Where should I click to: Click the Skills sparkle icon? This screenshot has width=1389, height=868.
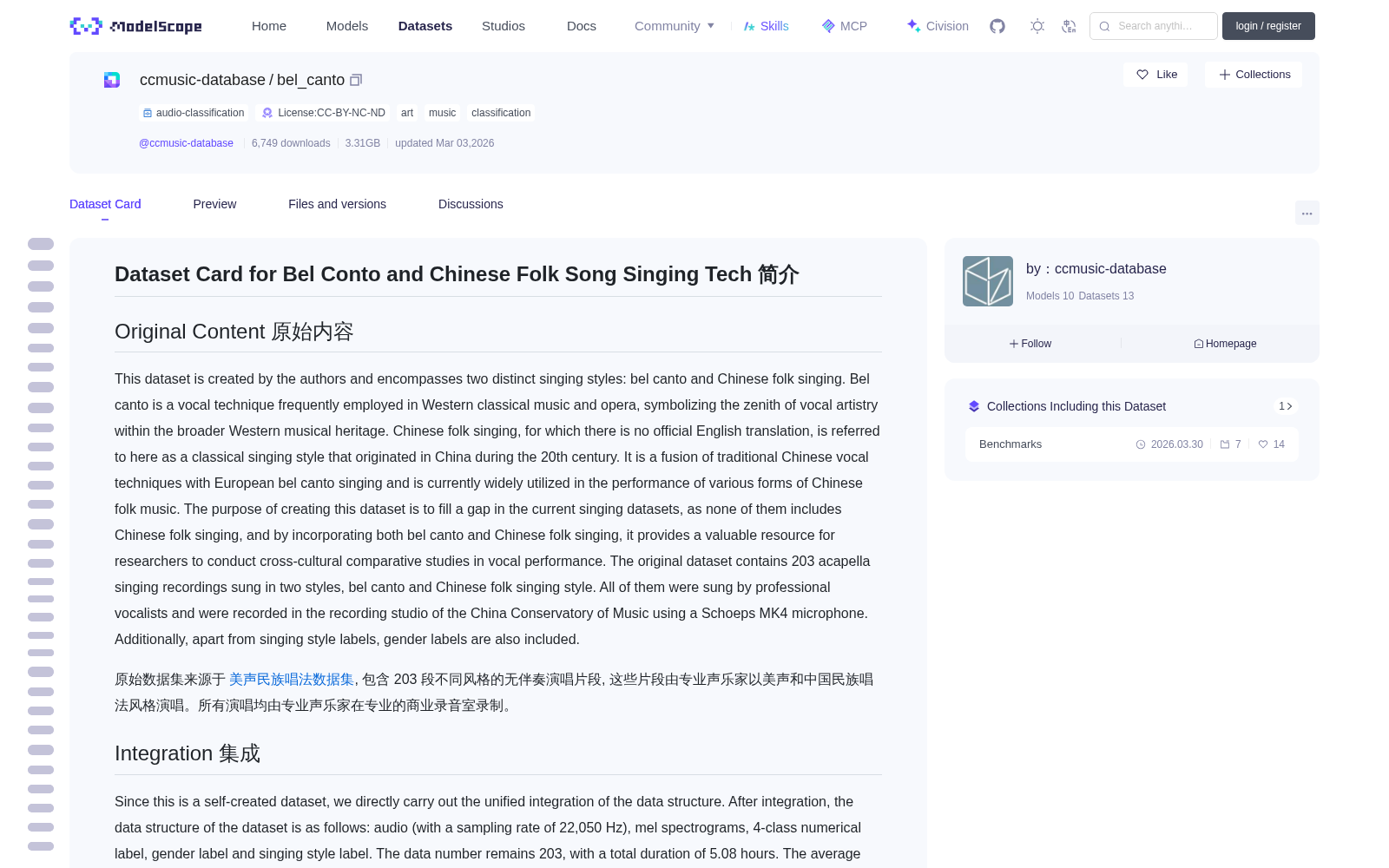coord(749,26)
